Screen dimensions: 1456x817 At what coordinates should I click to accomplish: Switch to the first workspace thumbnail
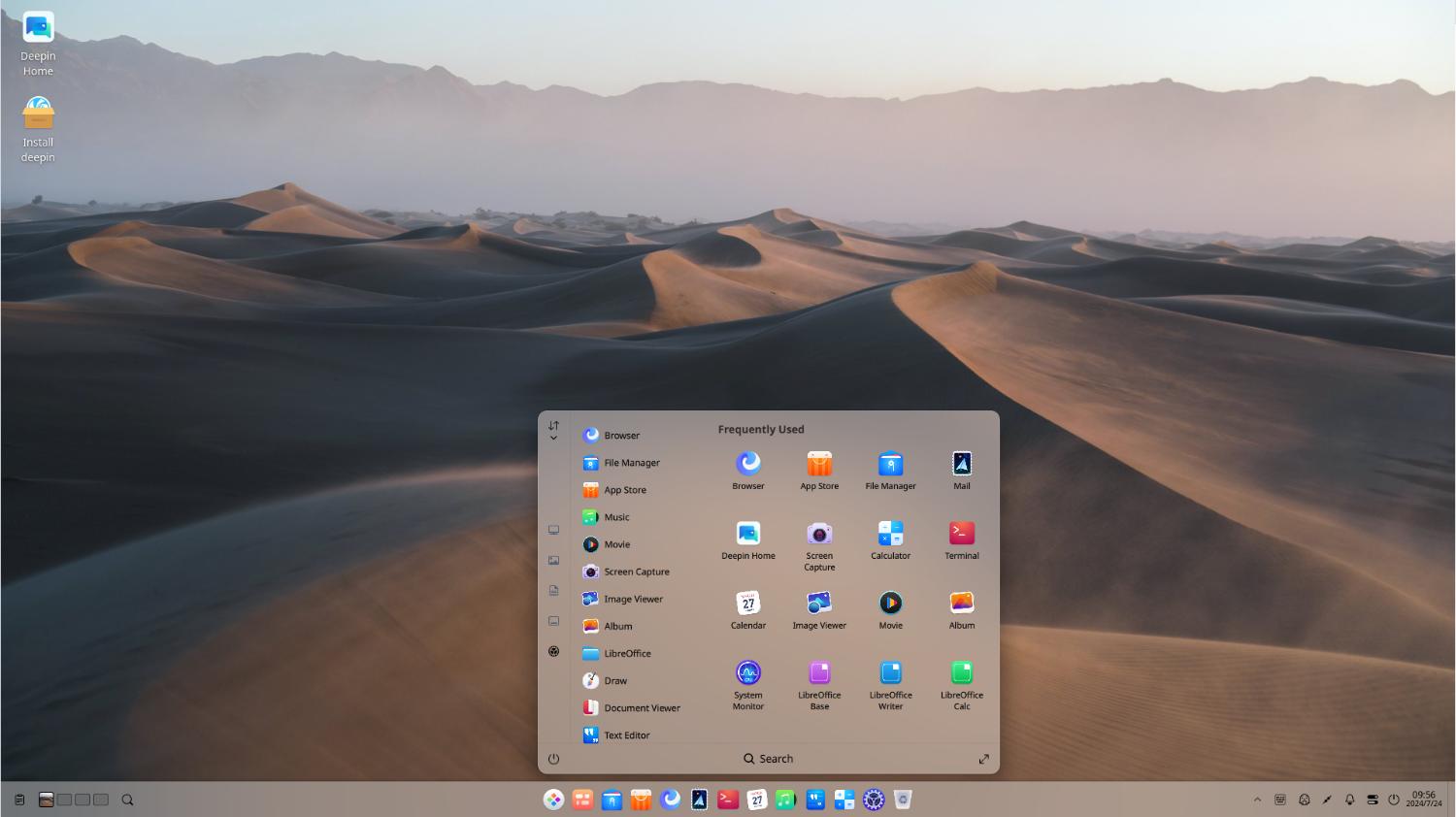coord(46,800)
